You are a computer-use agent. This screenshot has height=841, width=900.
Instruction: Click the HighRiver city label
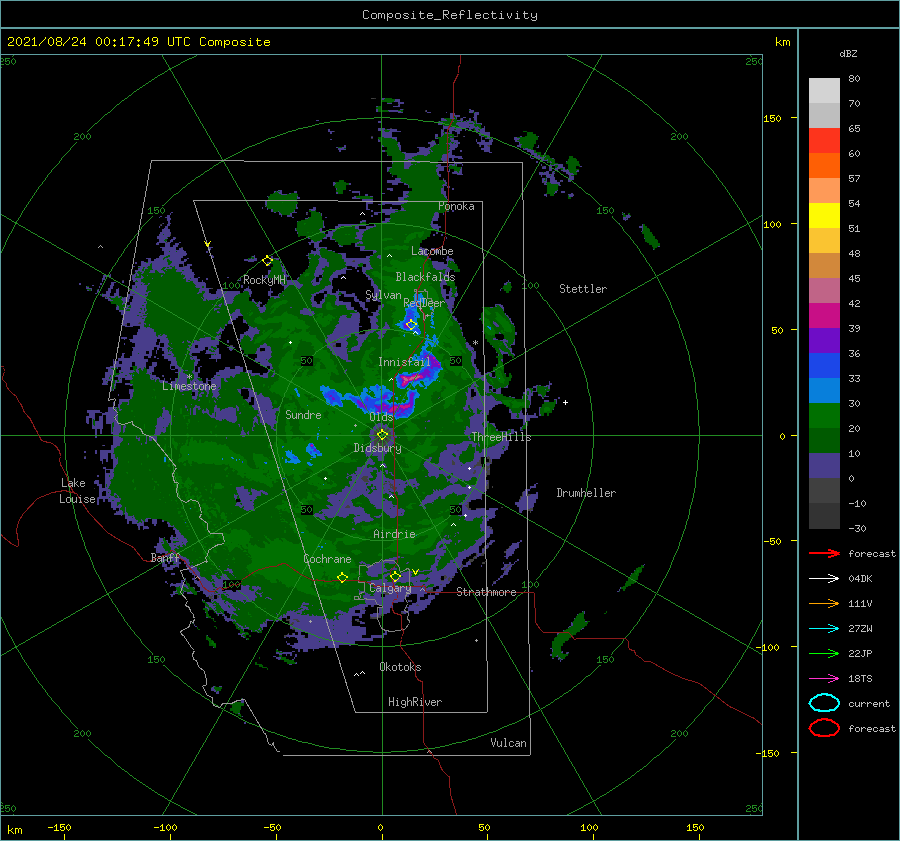click(x=415, y=702)
